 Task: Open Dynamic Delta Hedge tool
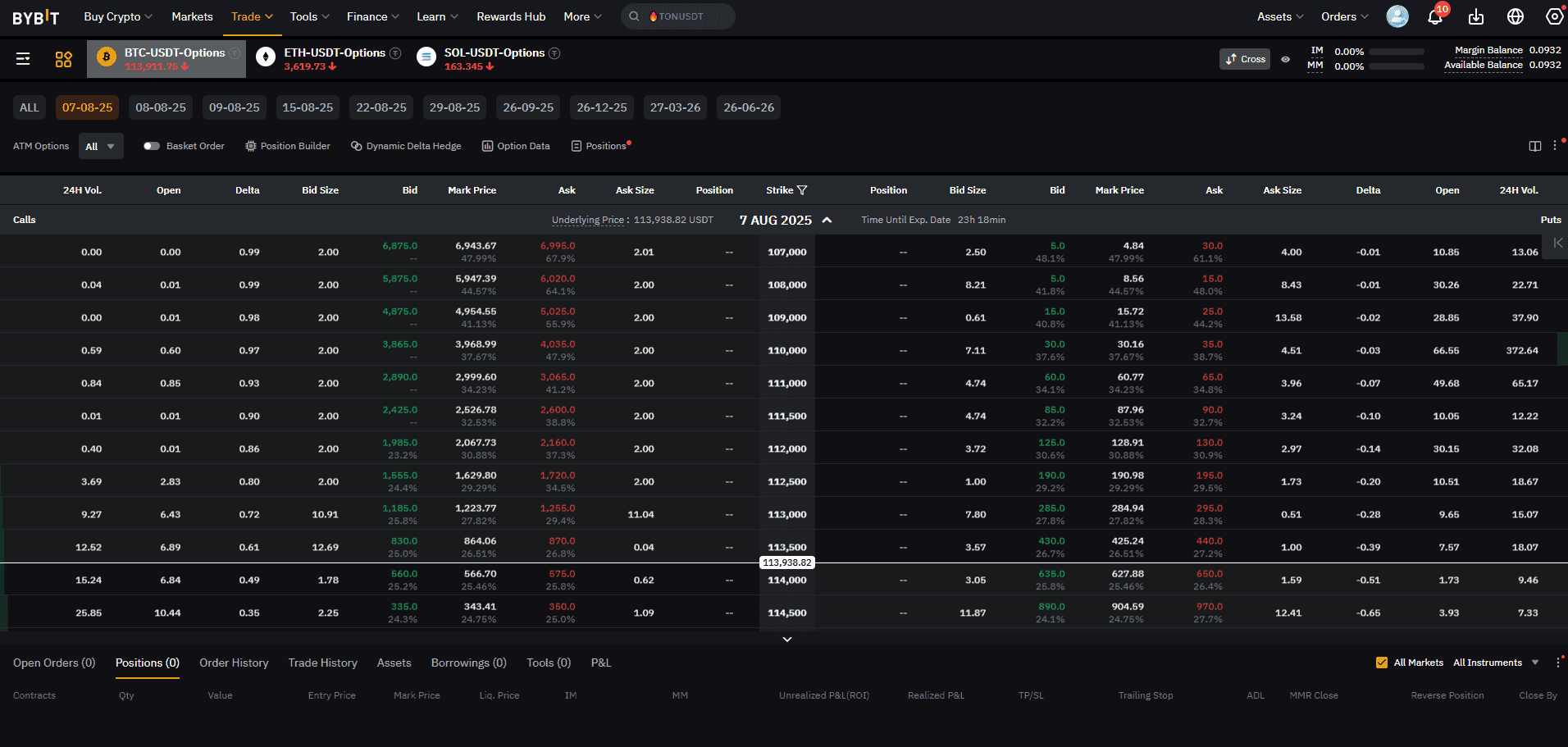point(406,146)
